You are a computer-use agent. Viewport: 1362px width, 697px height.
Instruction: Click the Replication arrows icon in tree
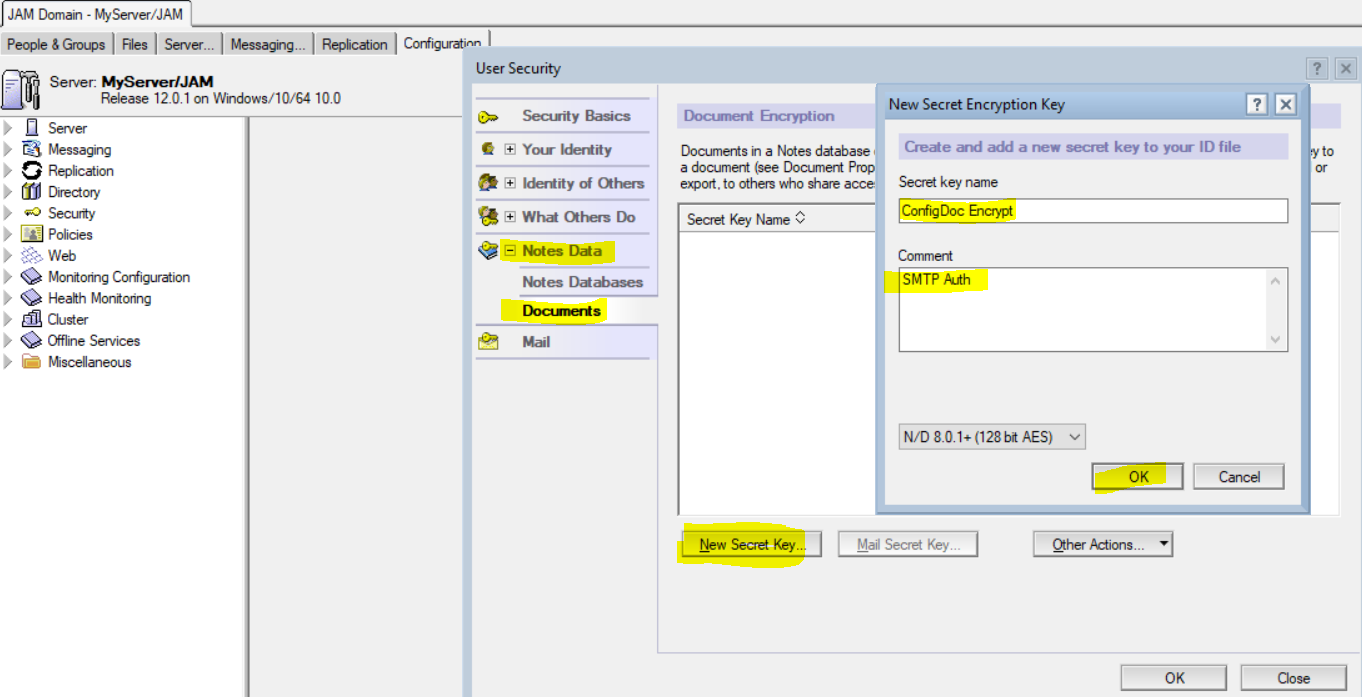click(x=31, y=171)
